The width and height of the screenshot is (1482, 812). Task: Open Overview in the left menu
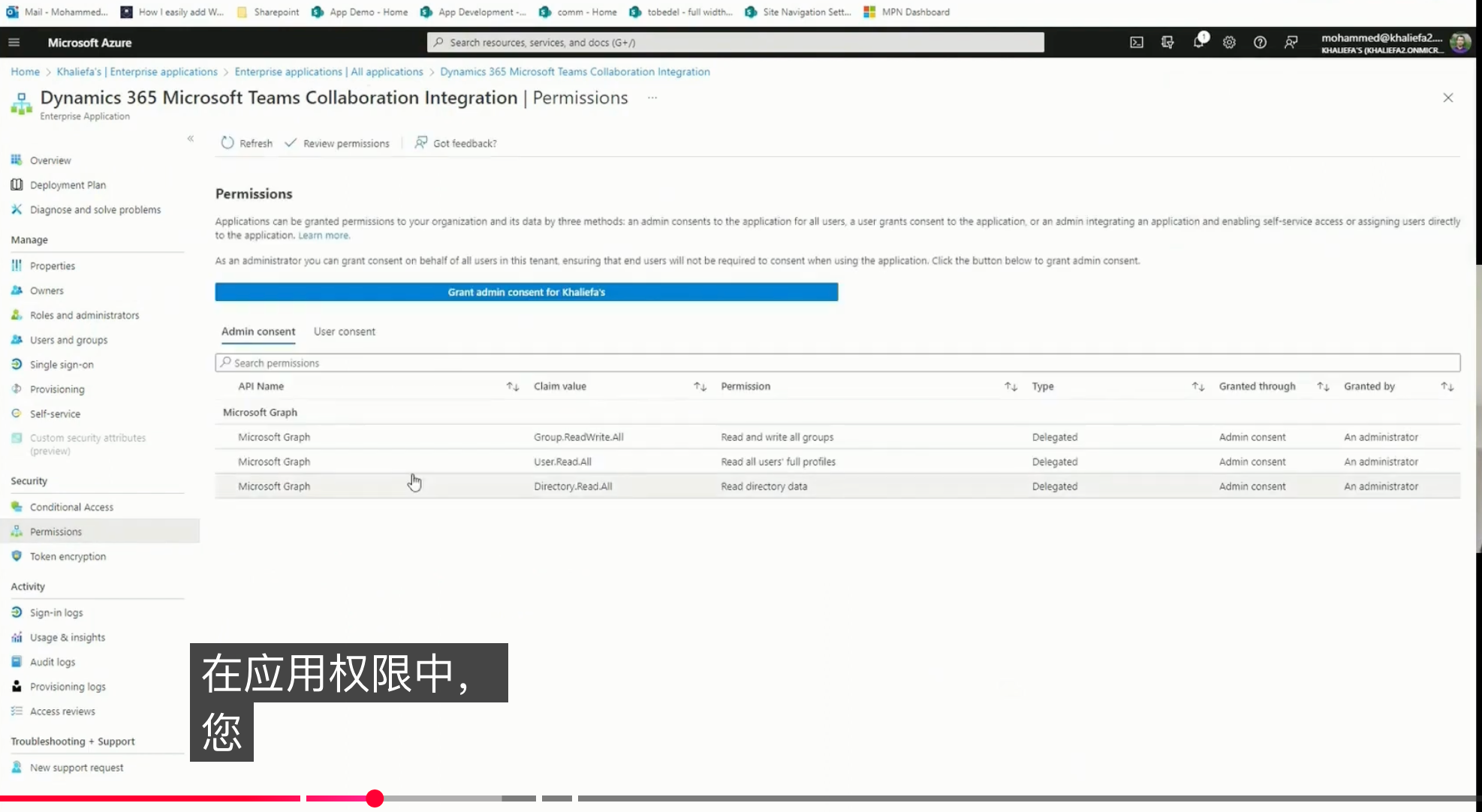pos(50,161)
